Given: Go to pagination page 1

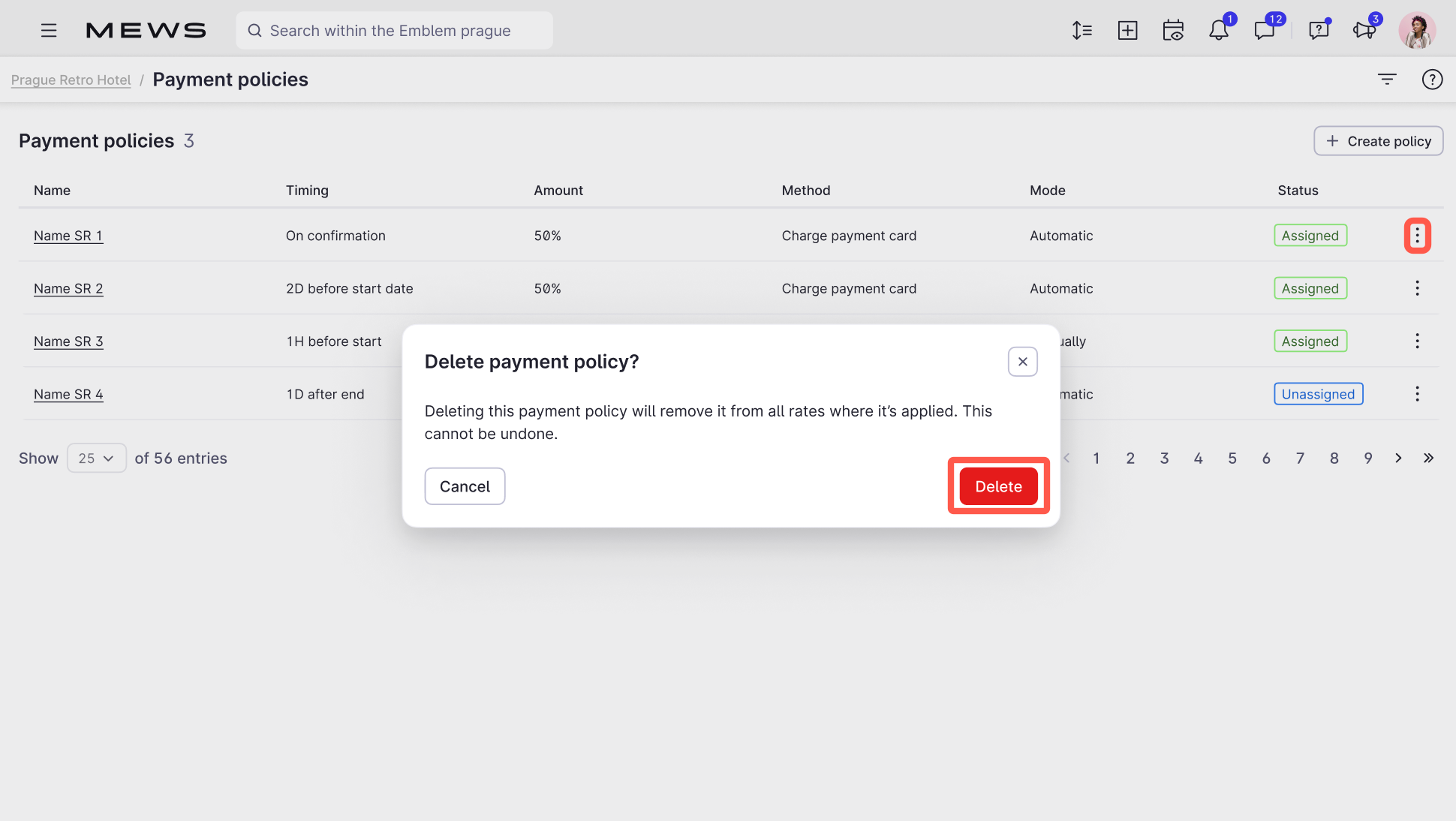Looking at the screenshot, I should click(x=1096, y=458).
